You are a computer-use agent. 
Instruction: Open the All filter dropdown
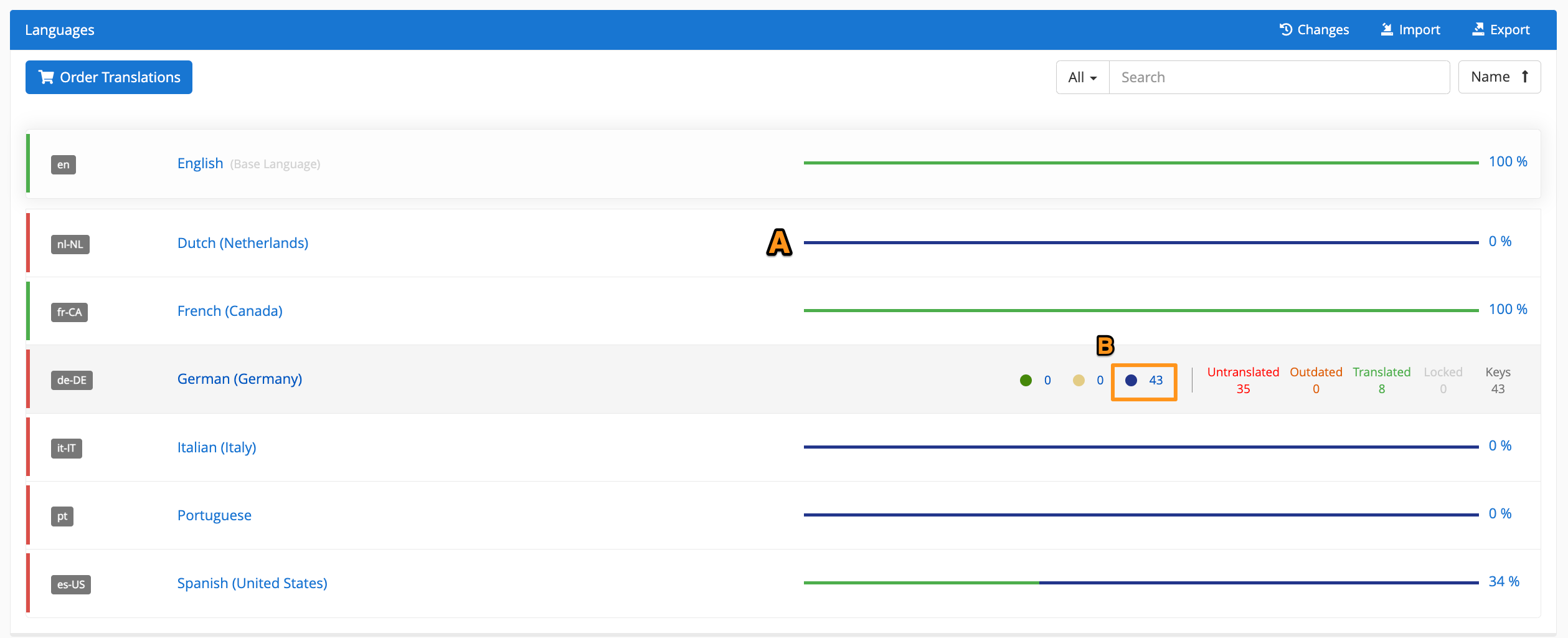pos(1083,77)
